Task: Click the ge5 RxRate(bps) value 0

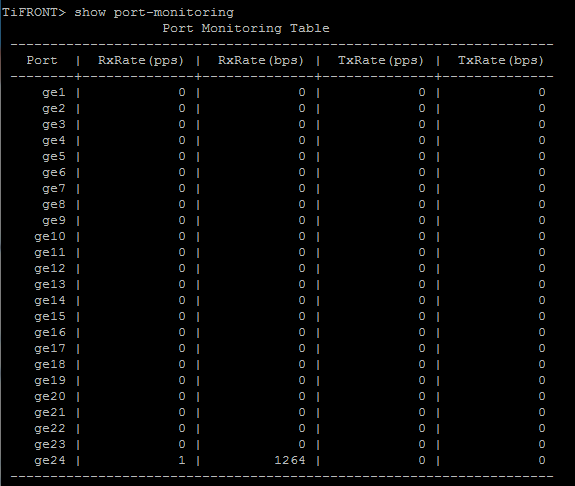Action: [x=302, y=156]
